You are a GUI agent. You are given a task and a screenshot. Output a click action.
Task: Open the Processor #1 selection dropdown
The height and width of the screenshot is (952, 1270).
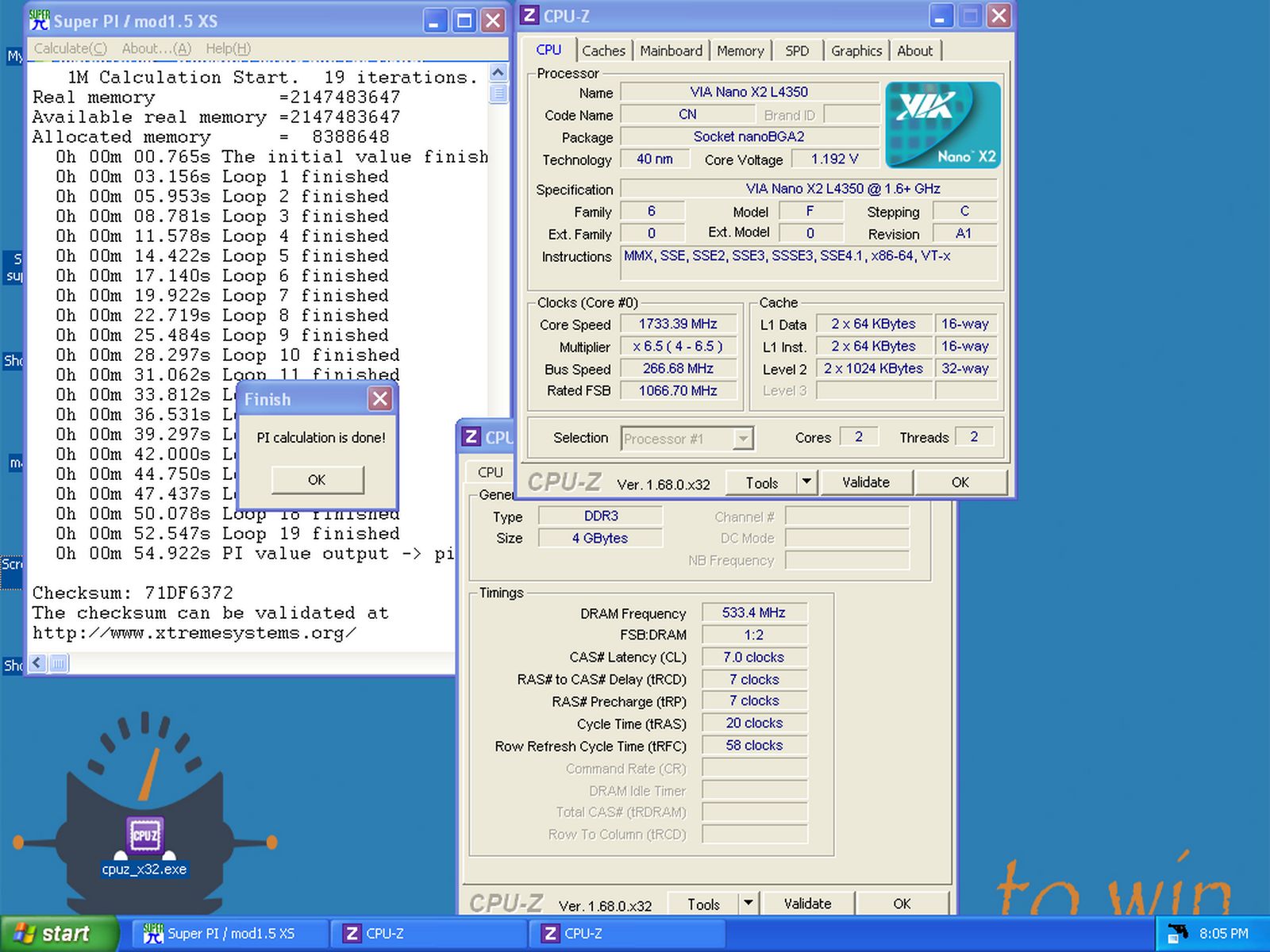687,438
